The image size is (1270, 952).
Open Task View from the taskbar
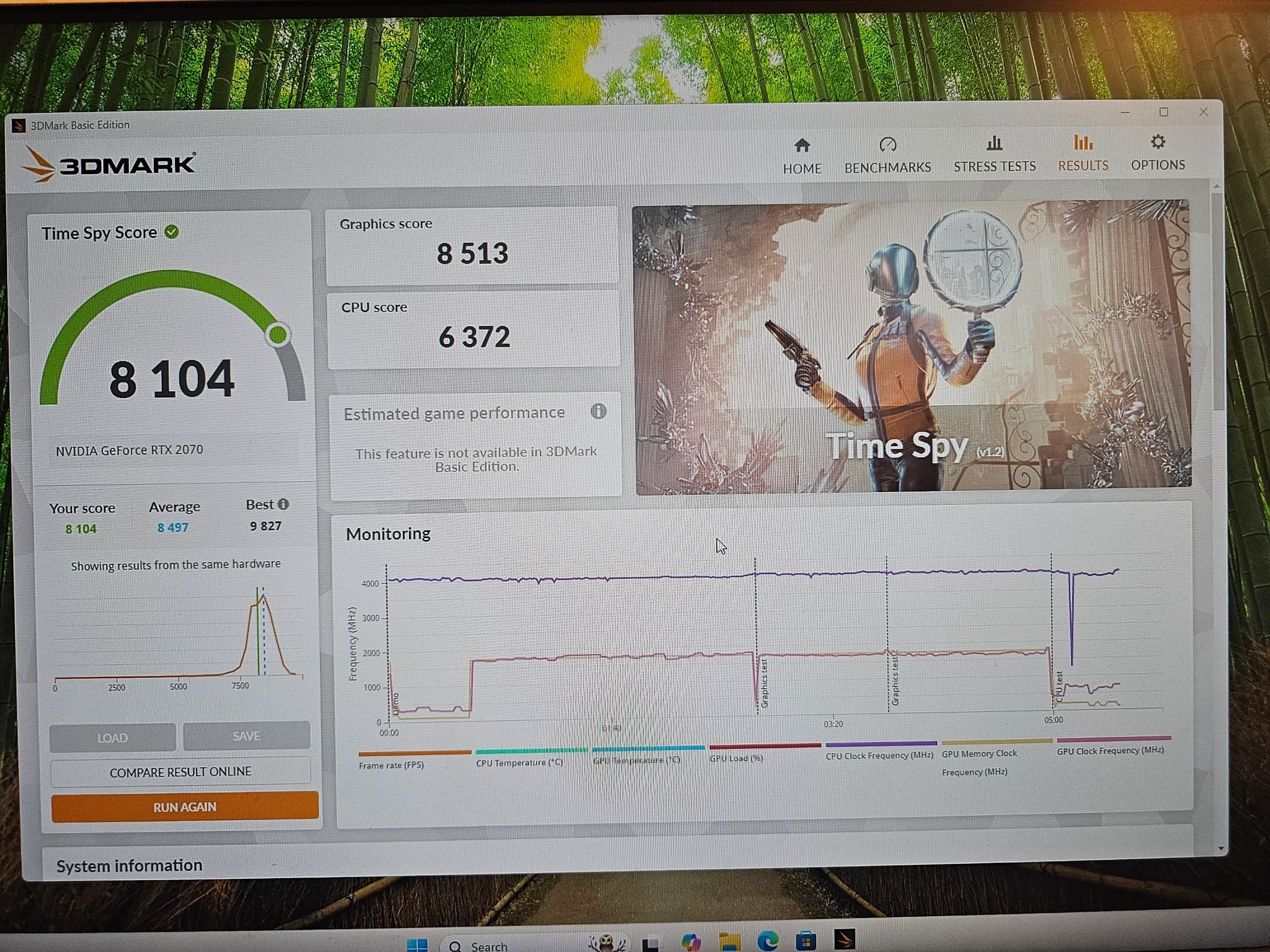pyautogui.click(x=650, y=945)
